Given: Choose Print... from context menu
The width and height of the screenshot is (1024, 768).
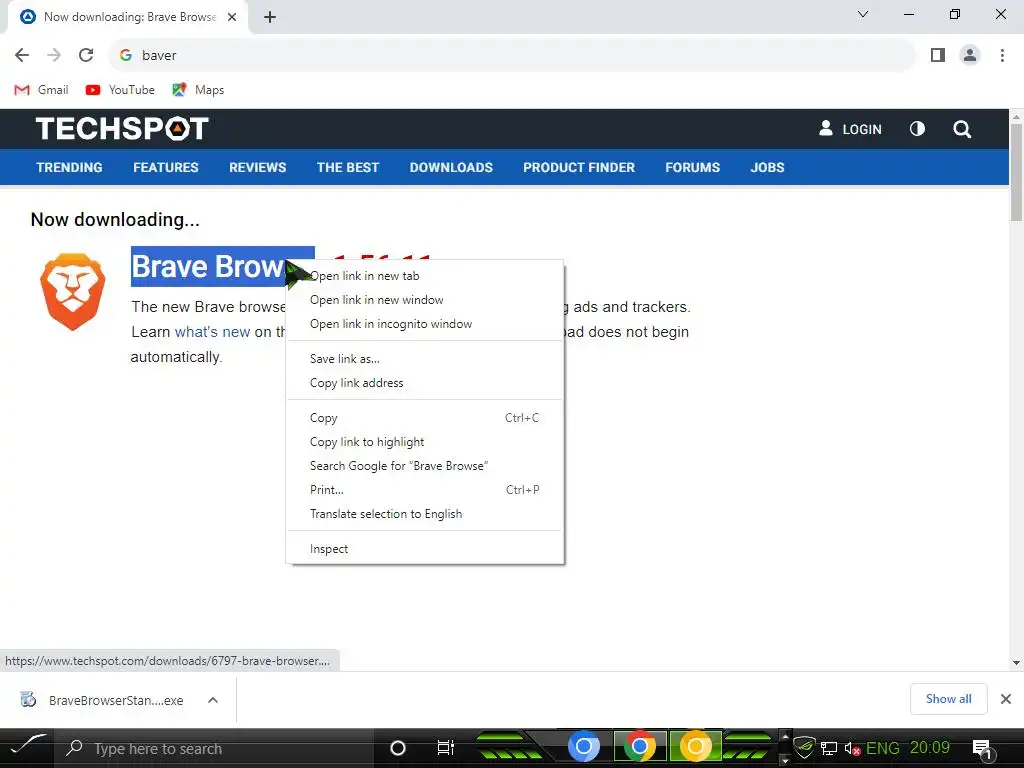Looking at the screenshot, I should pos(424,490).
